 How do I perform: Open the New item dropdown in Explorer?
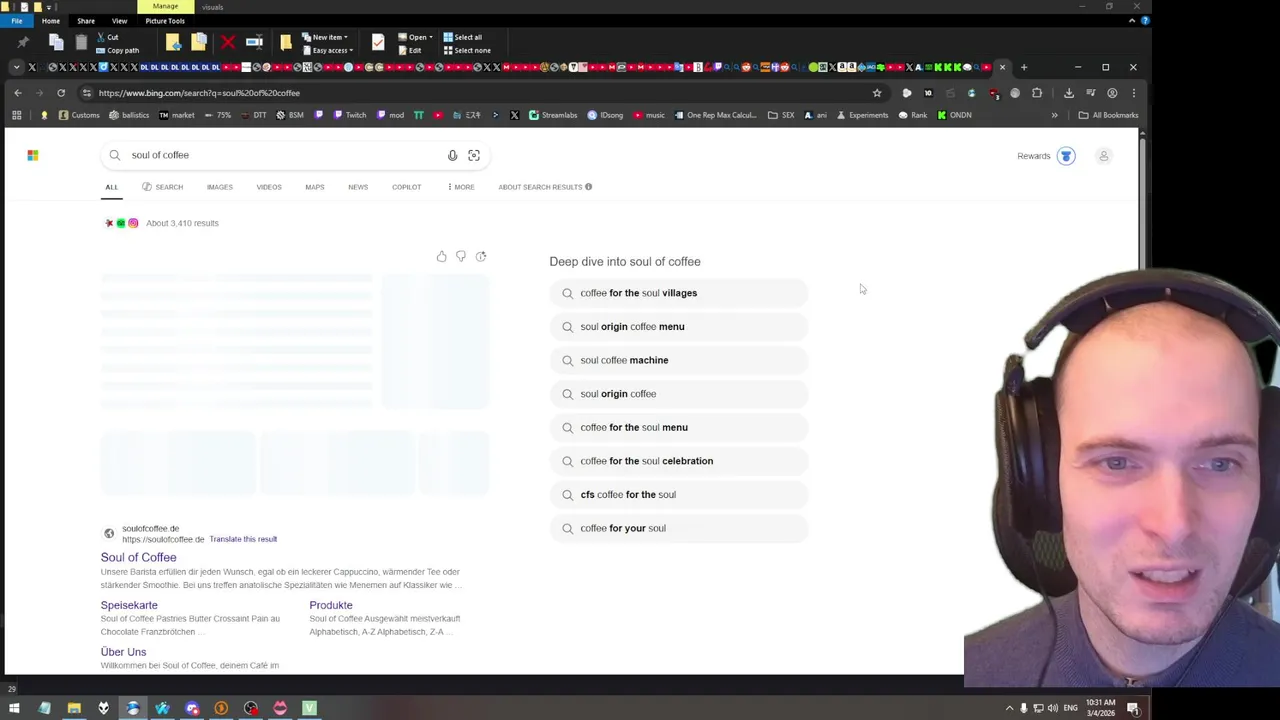(325, 37)
